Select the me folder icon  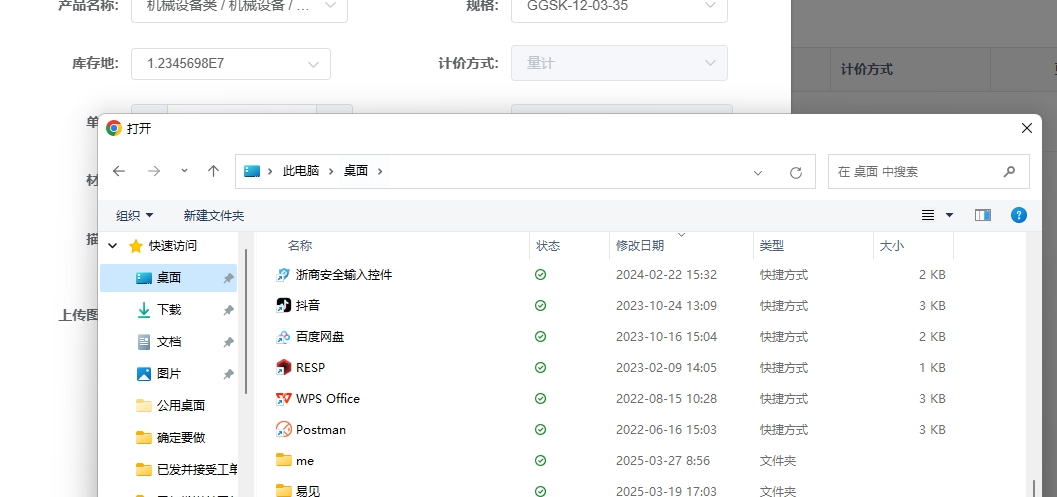[283, 460]
